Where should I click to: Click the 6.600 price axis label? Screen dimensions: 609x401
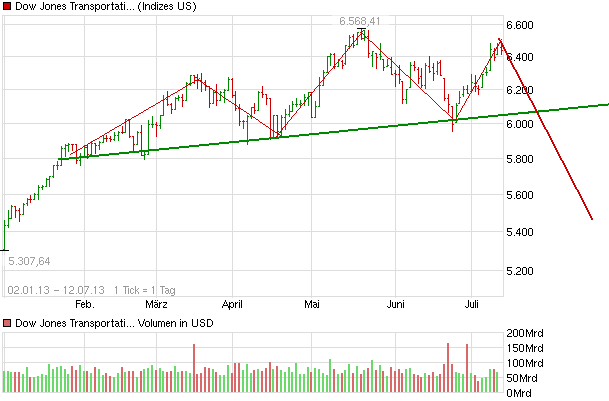tap(524, 24)
